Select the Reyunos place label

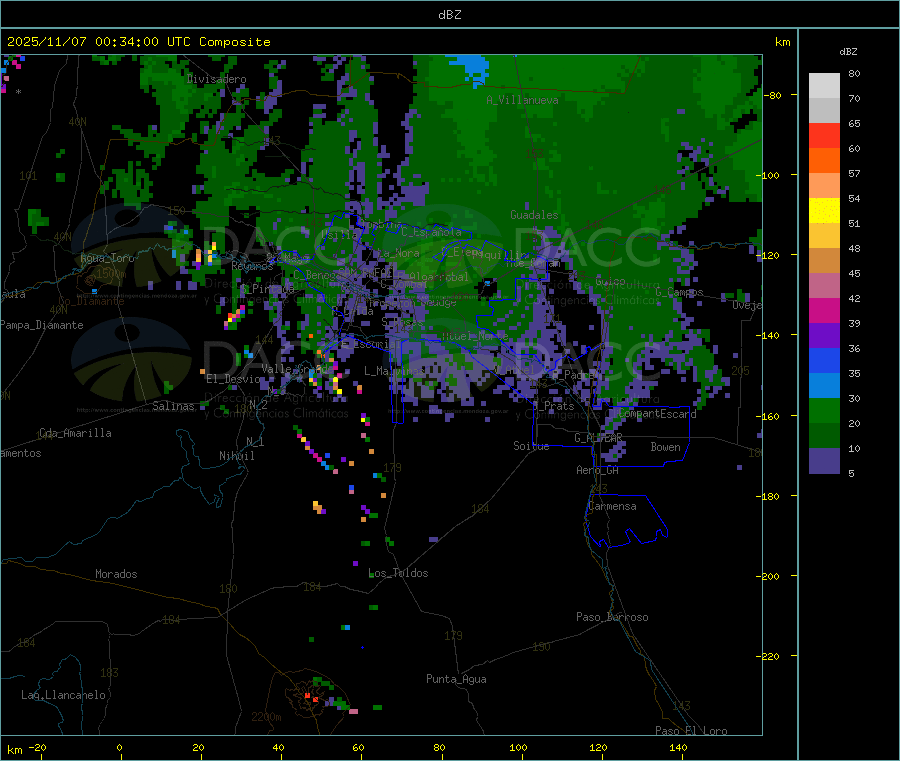click(252, 266)
